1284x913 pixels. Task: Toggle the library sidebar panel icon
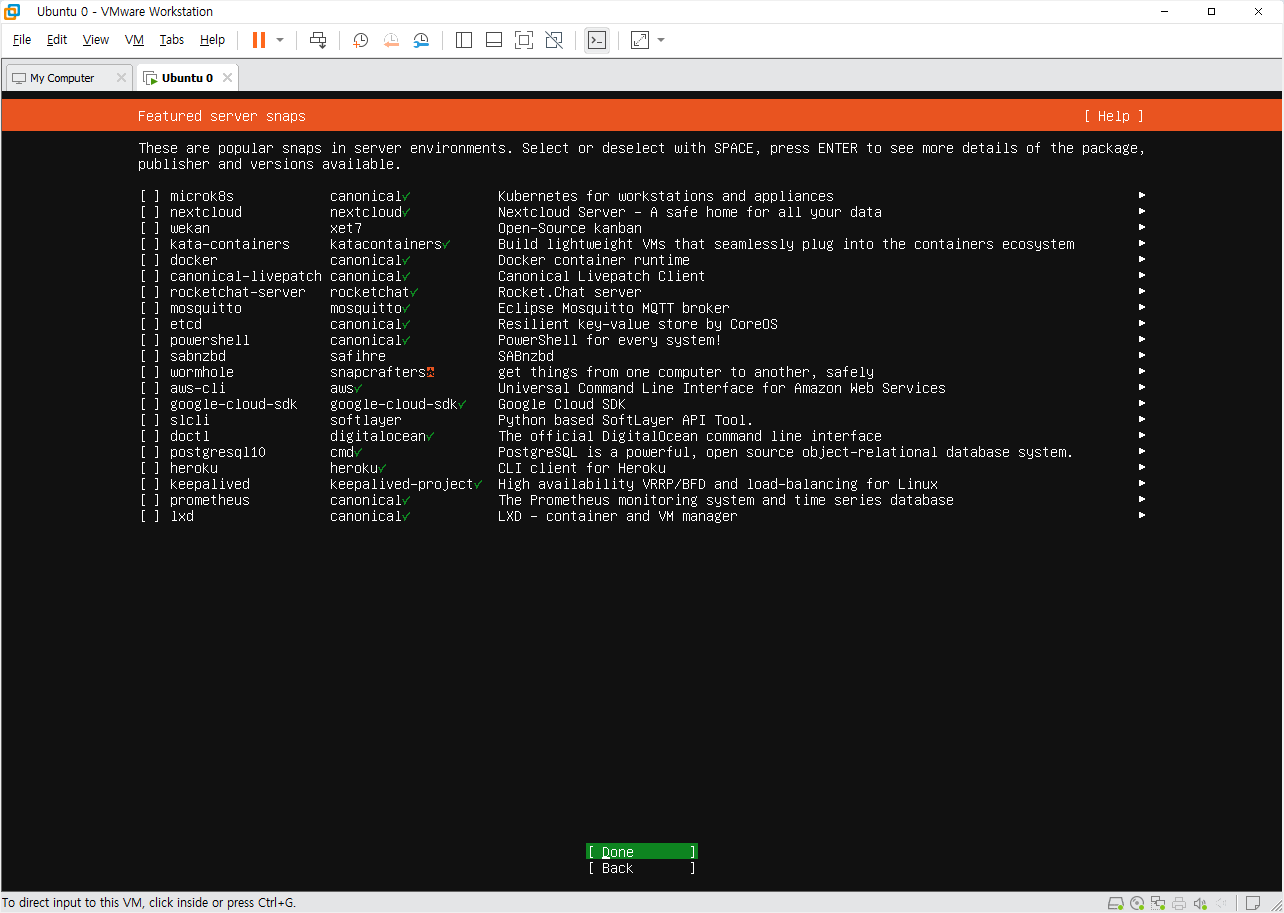coord(464,40)
